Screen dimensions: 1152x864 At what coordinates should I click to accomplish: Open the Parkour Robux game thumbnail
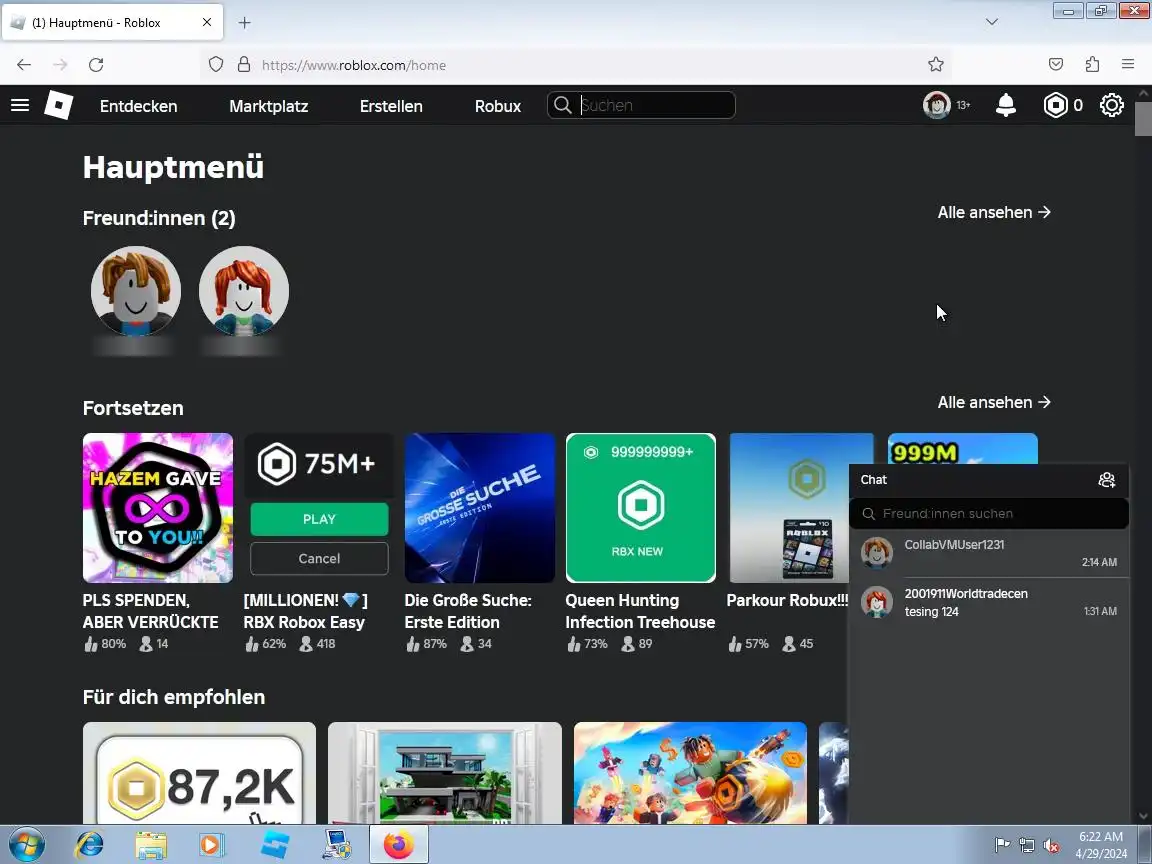tap(788, 508)
